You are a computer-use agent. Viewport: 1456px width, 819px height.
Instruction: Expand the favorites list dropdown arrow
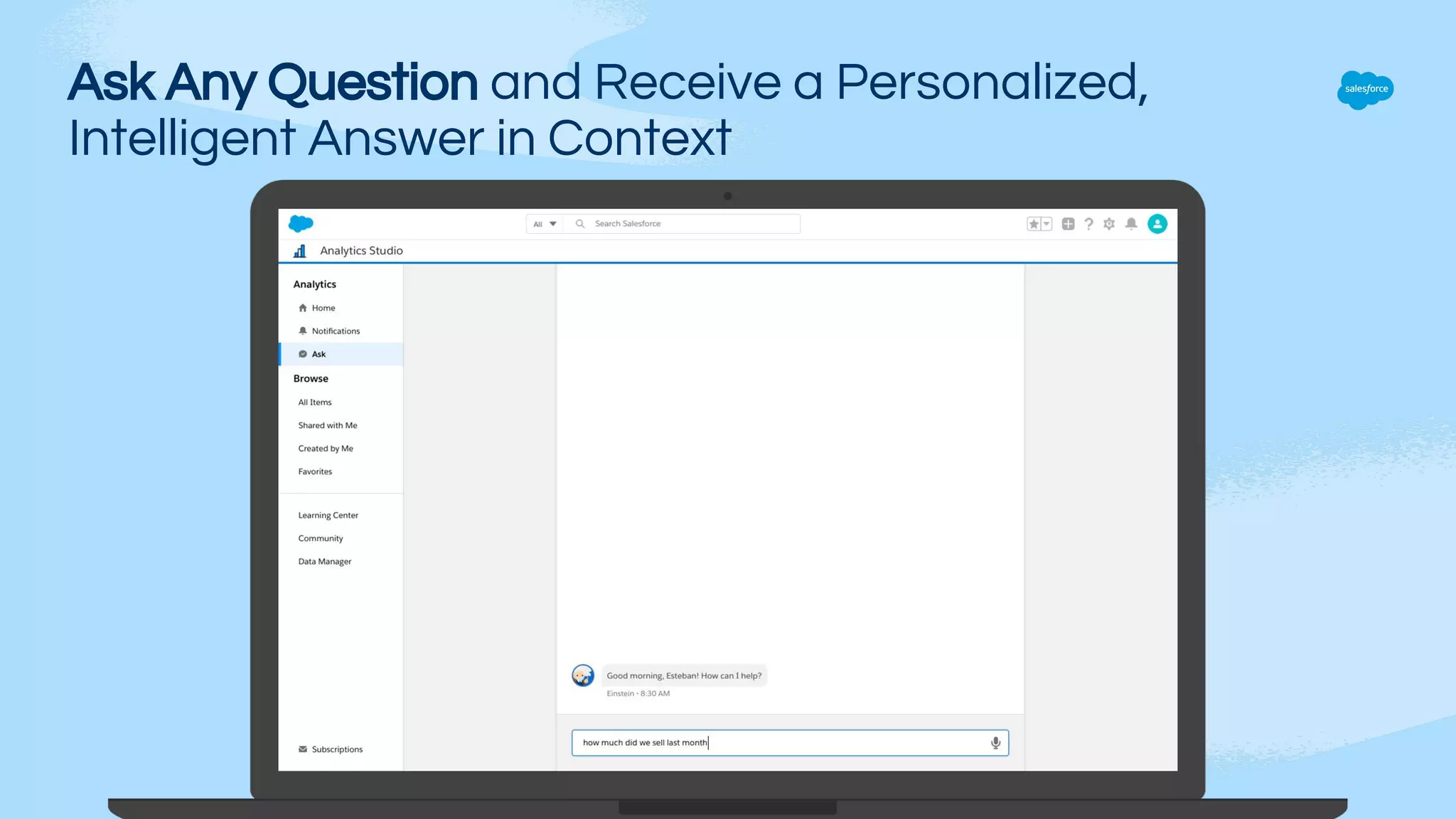1046,224
